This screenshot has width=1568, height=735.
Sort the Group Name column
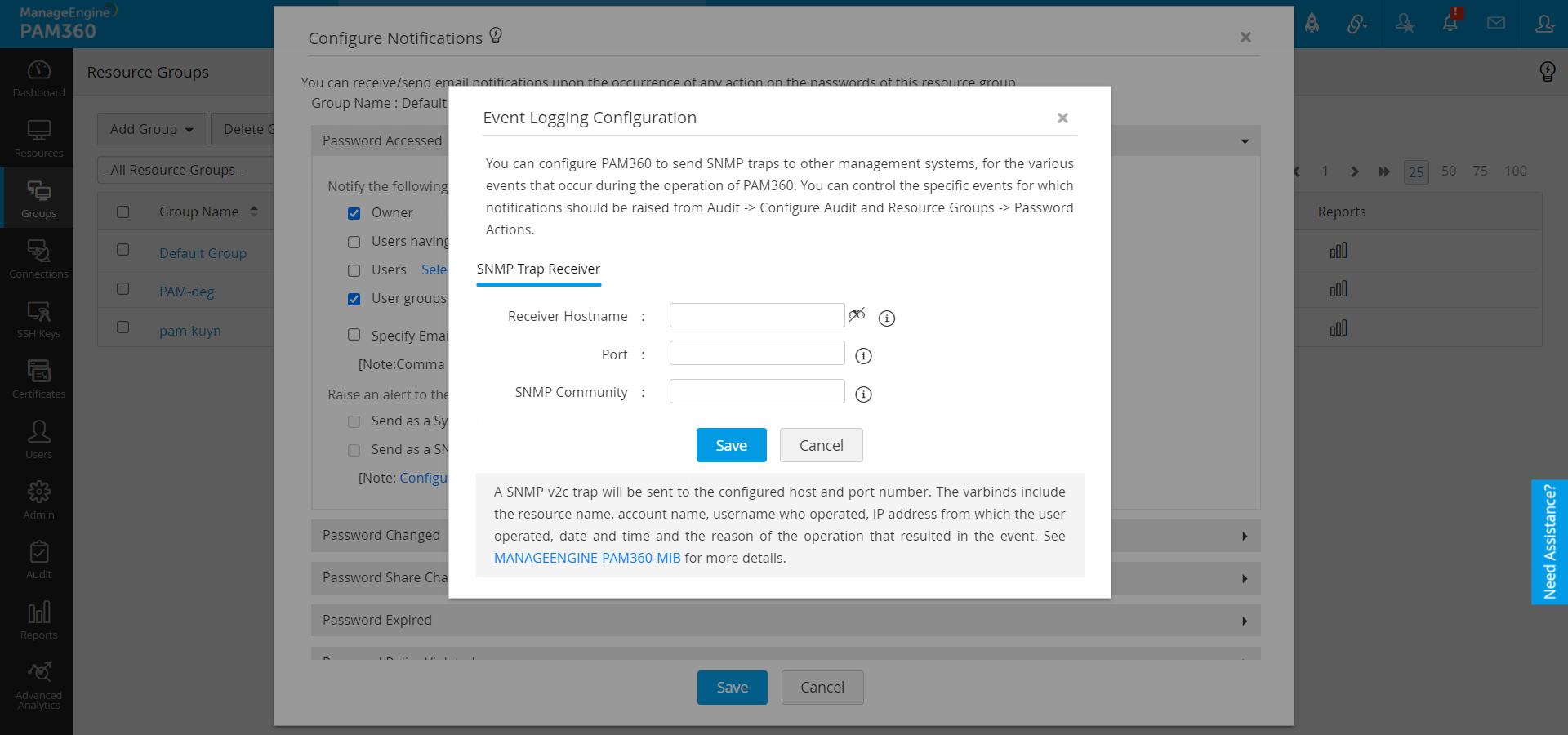254,212
